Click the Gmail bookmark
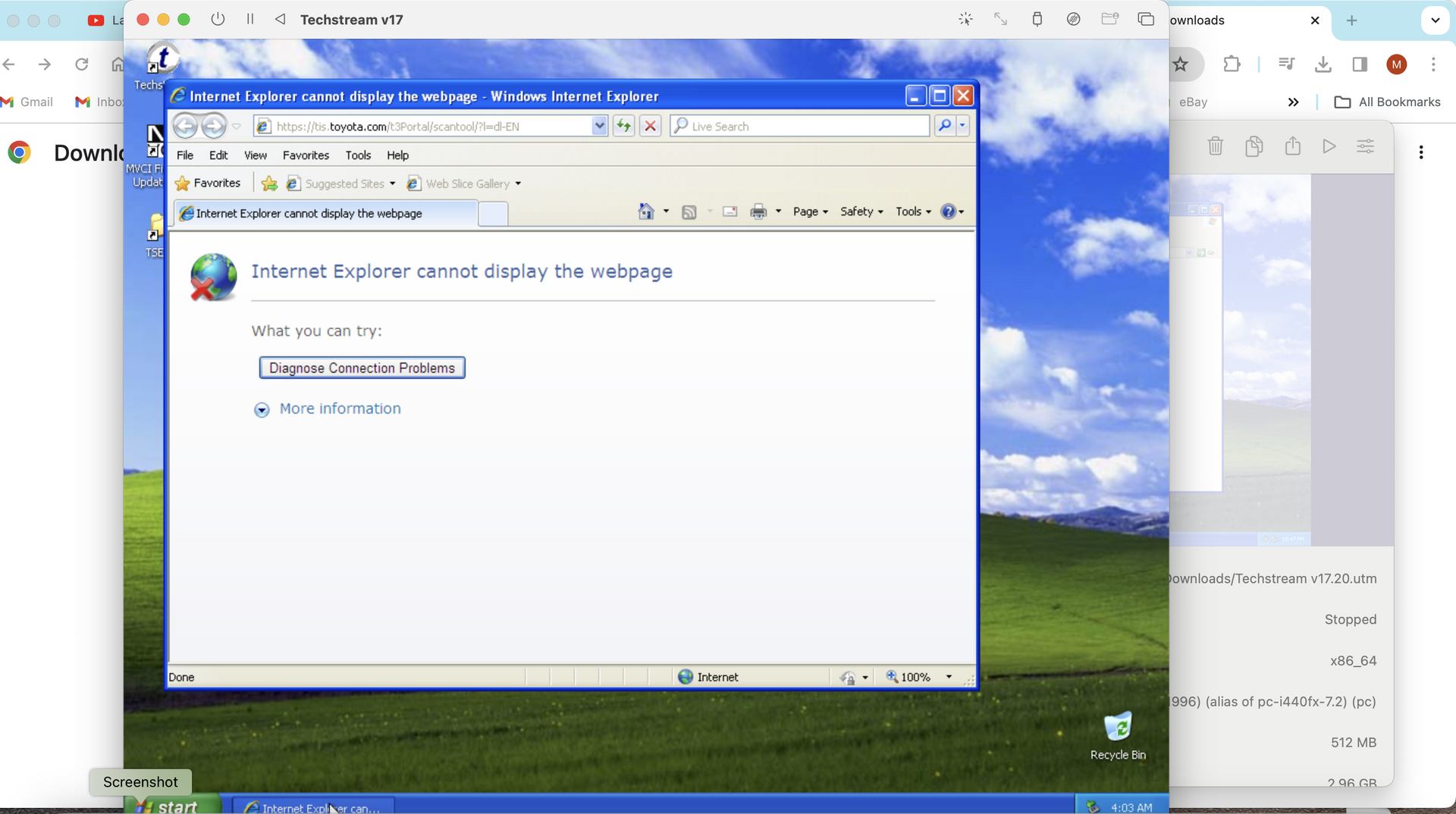 [28, 102]
